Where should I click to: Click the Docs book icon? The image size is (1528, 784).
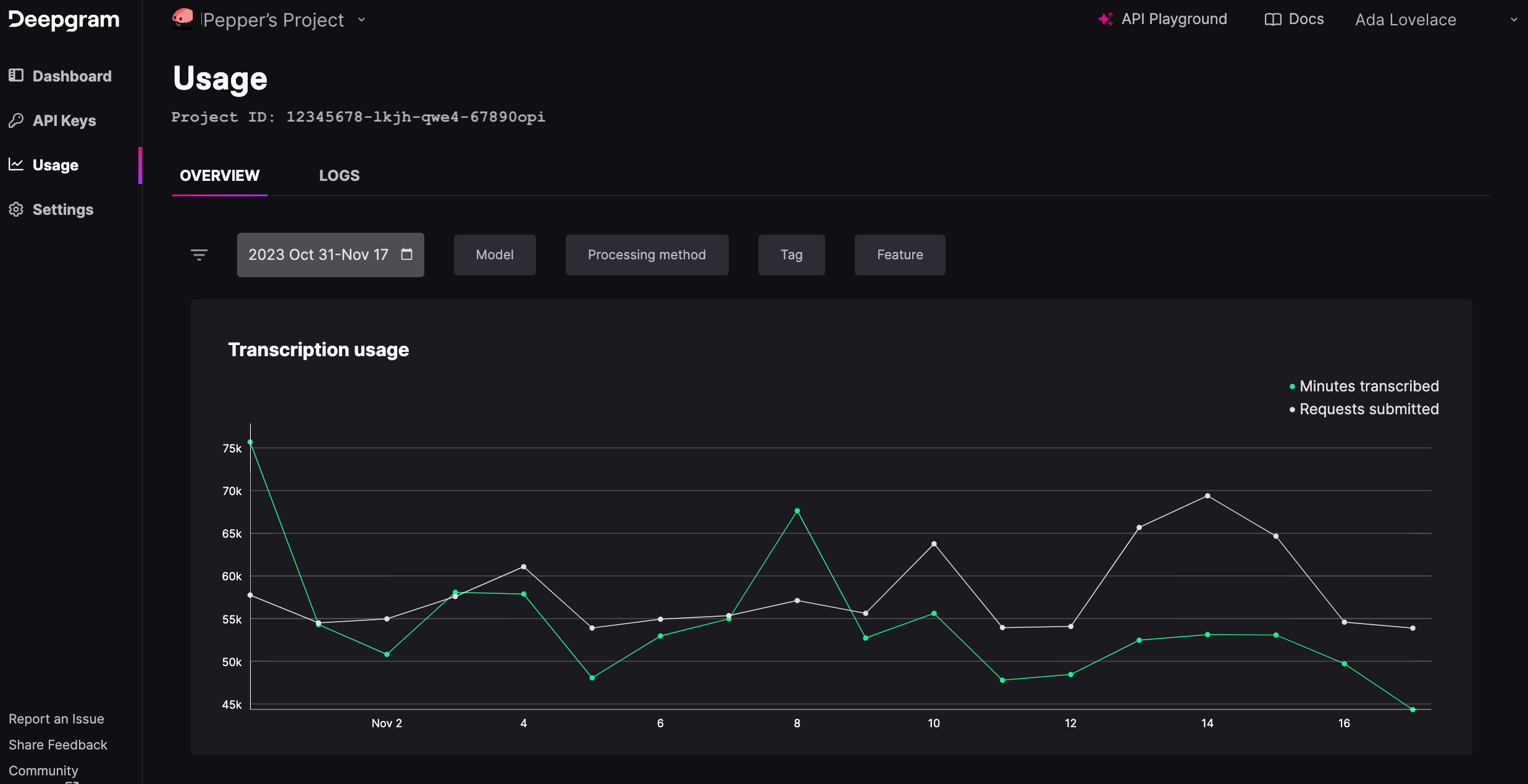click(x=1273, y=19)
